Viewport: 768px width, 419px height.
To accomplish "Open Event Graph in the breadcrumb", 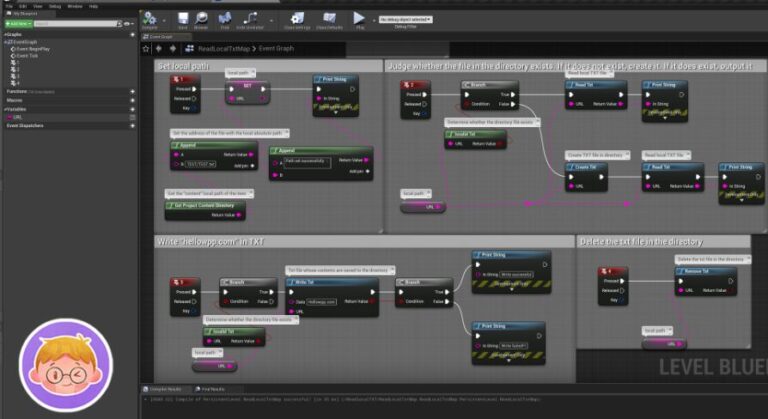I will tap(276, 49).
